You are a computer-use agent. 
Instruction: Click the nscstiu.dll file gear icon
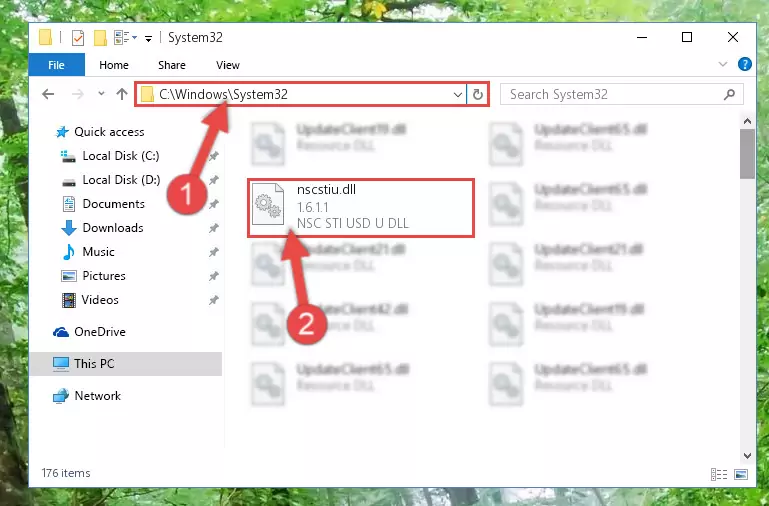point(268,204)
